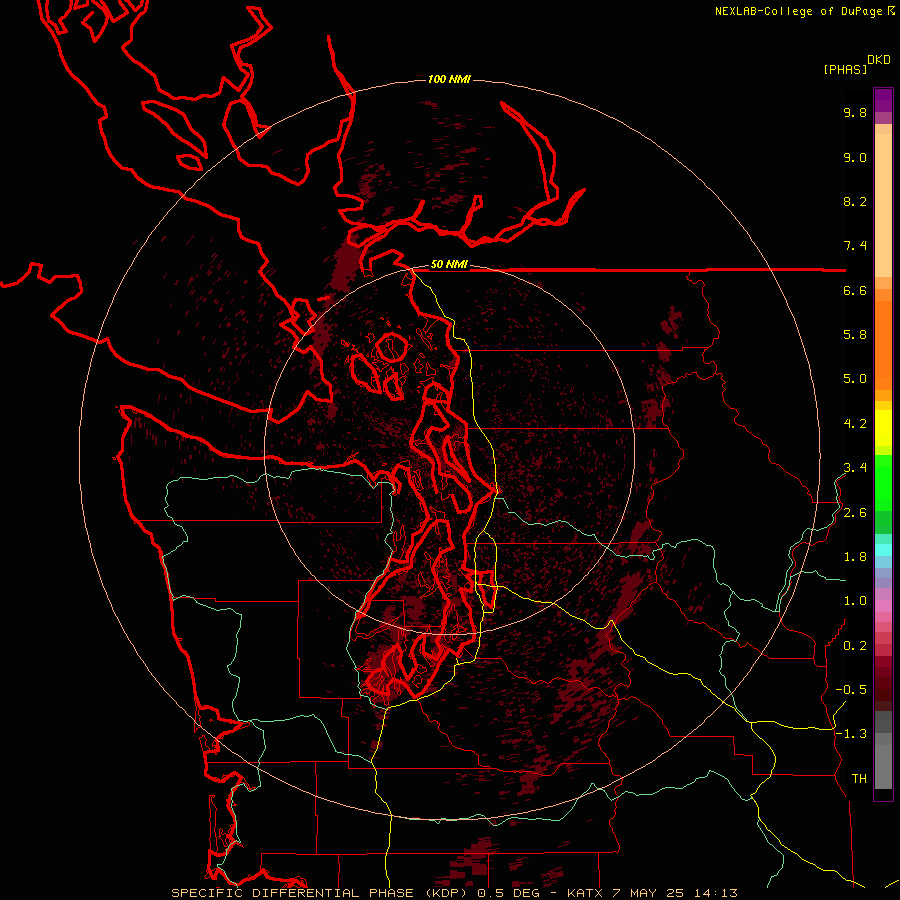Pick the pink band of the color scale
This screenshot has width=900, height=900.
883,606
